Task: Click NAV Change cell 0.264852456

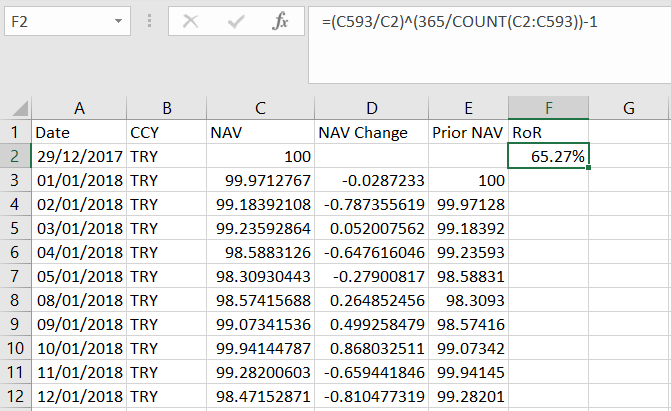Action: click(x=371, y=300)
